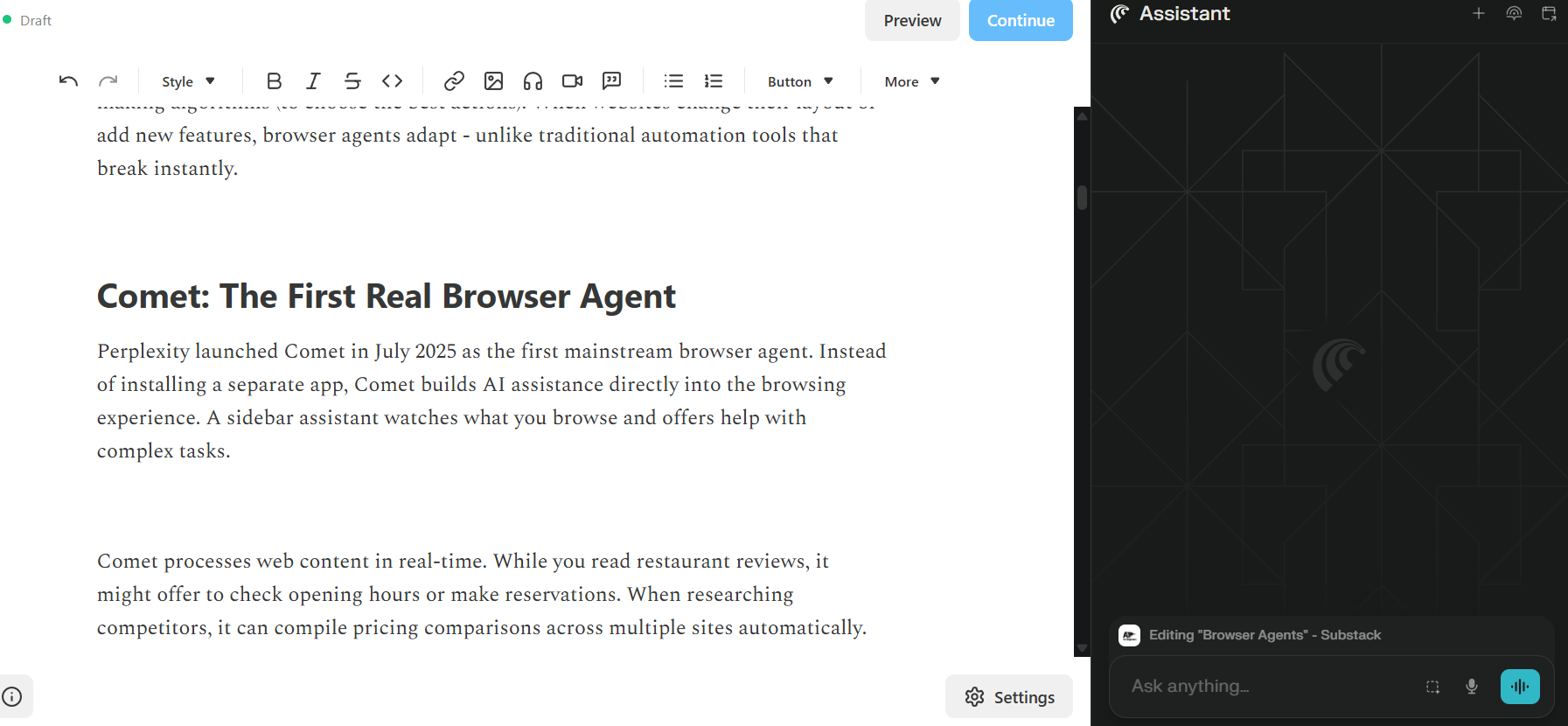Create a numbered list
Screen dimensions: 1568x726
714,81
